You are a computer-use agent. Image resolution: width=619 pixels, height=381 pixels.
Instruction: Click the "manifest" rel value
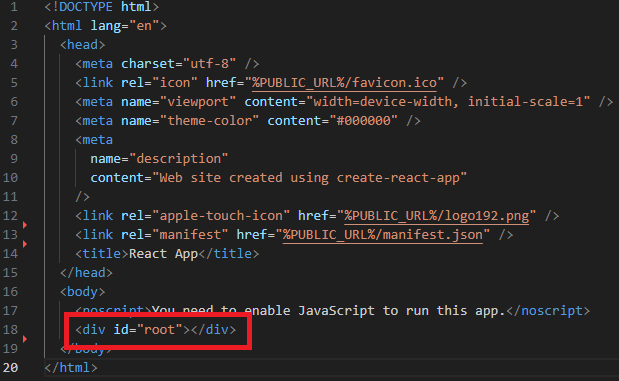(x=190, y=235)
